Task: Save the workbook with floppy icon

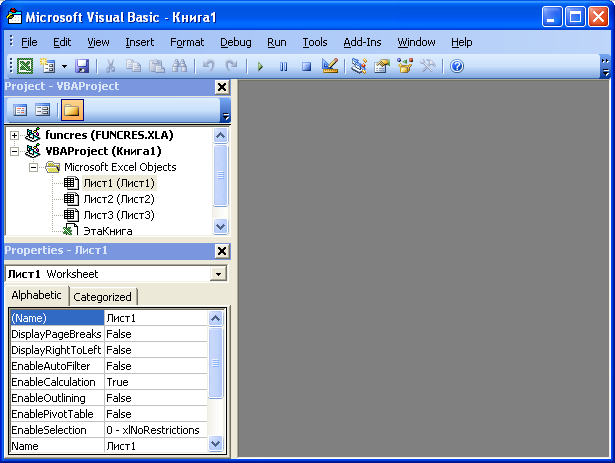Action: [x=82, y=66]
